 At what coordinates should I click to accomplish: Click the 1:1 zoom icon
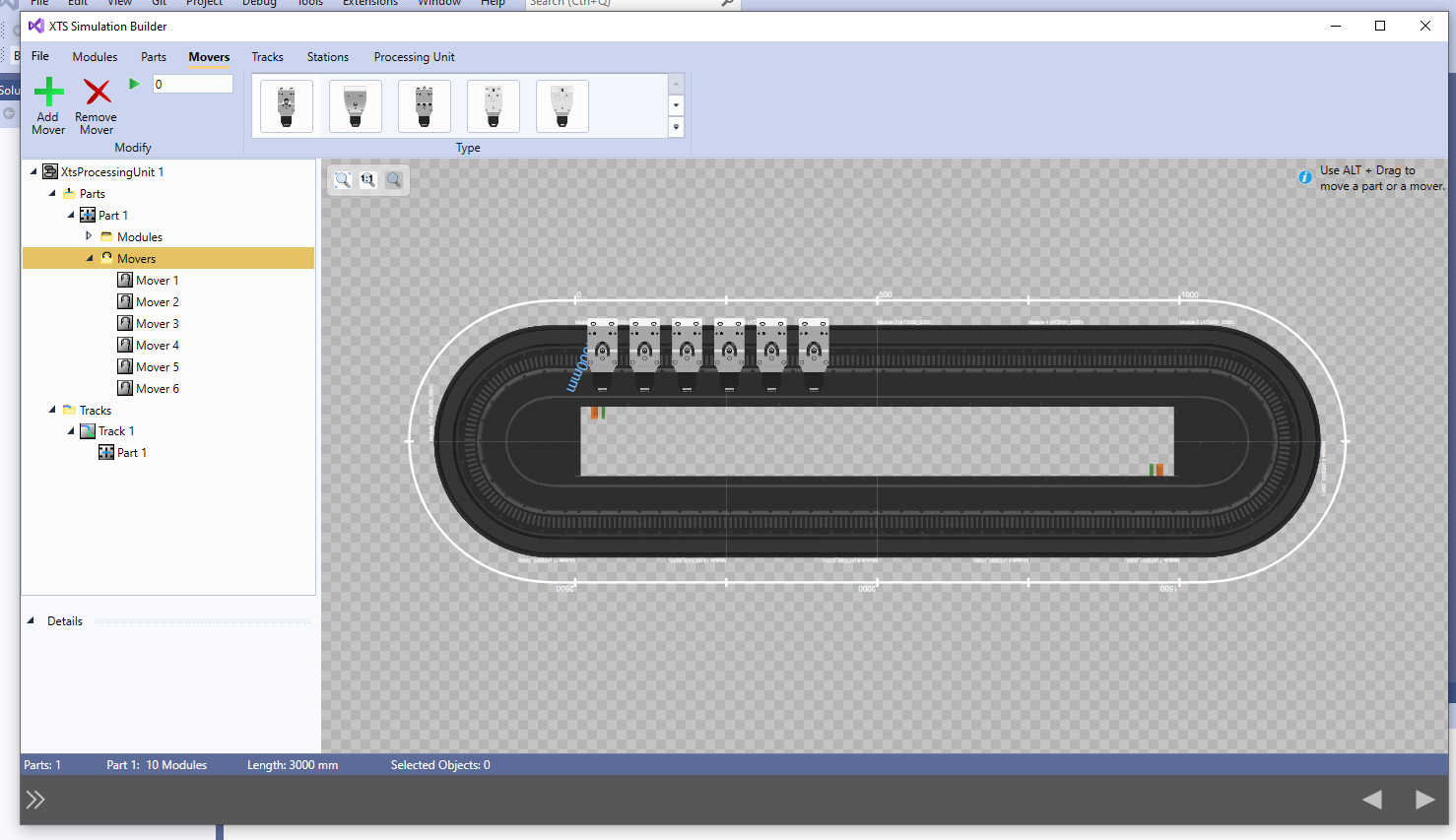pyautogui.click(x=367, y=179)
